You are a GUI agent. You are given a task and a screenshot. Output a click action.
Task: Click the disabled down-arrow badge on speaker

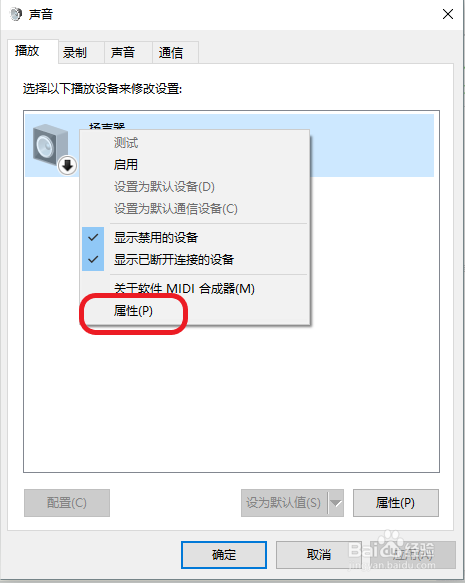(x=67, y=166)
